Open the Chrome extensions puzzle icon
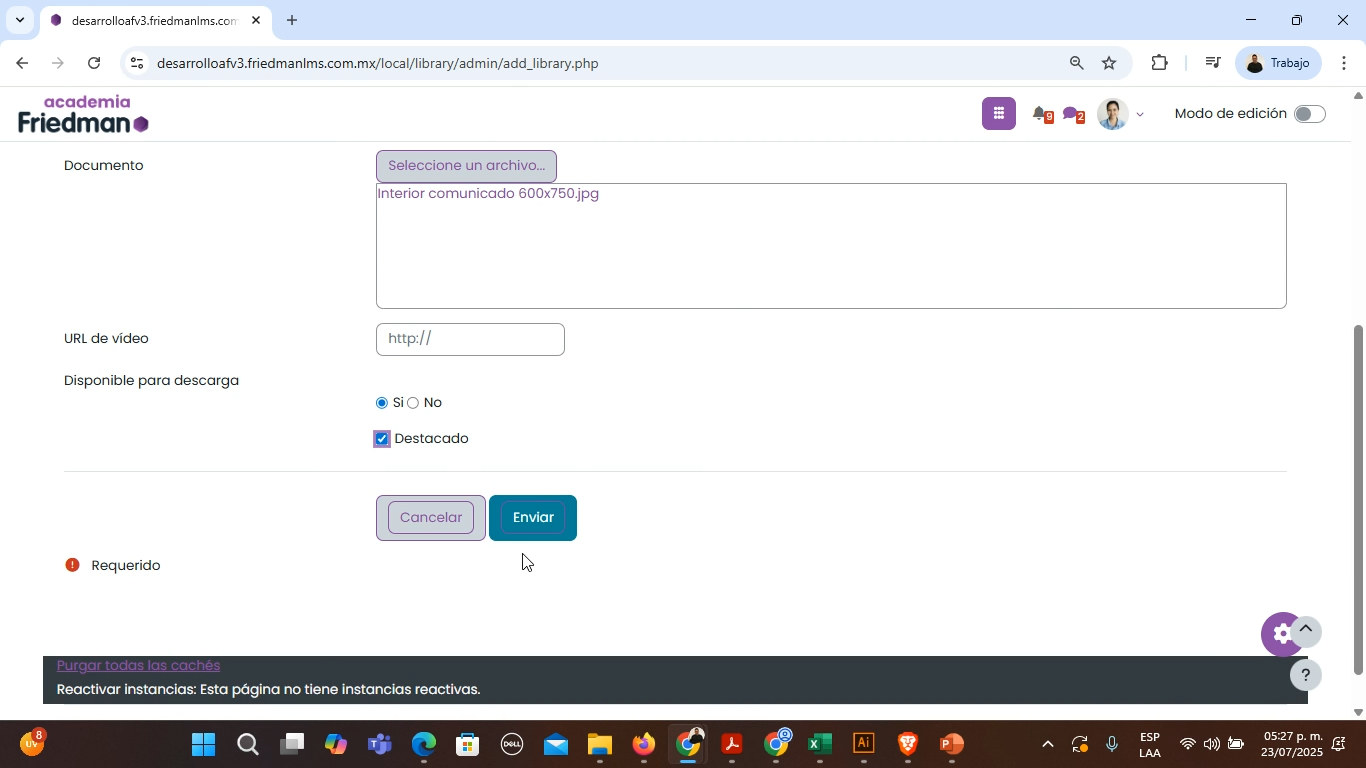This screenshot has height=768, width=1366. tap(1159, 63)
